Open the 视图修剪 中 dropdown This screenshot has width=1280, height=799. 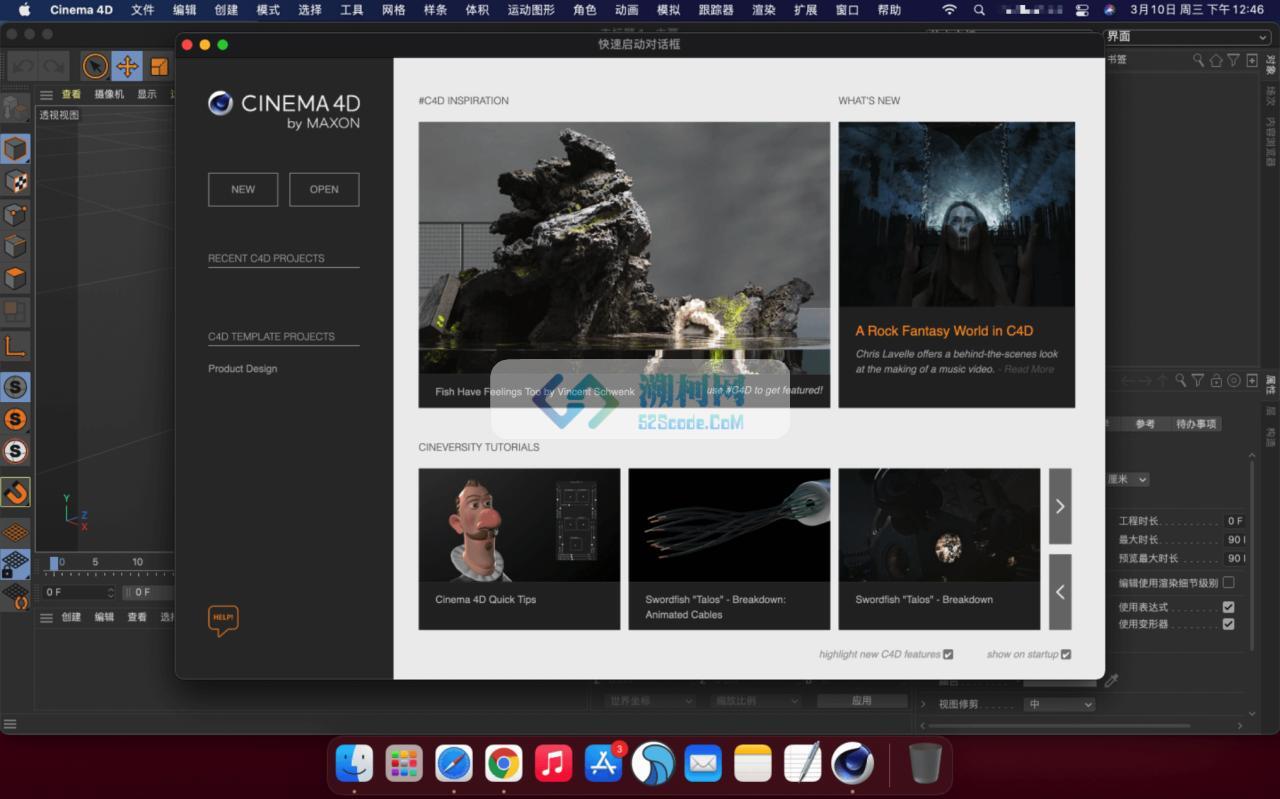tap(1059, 704)
